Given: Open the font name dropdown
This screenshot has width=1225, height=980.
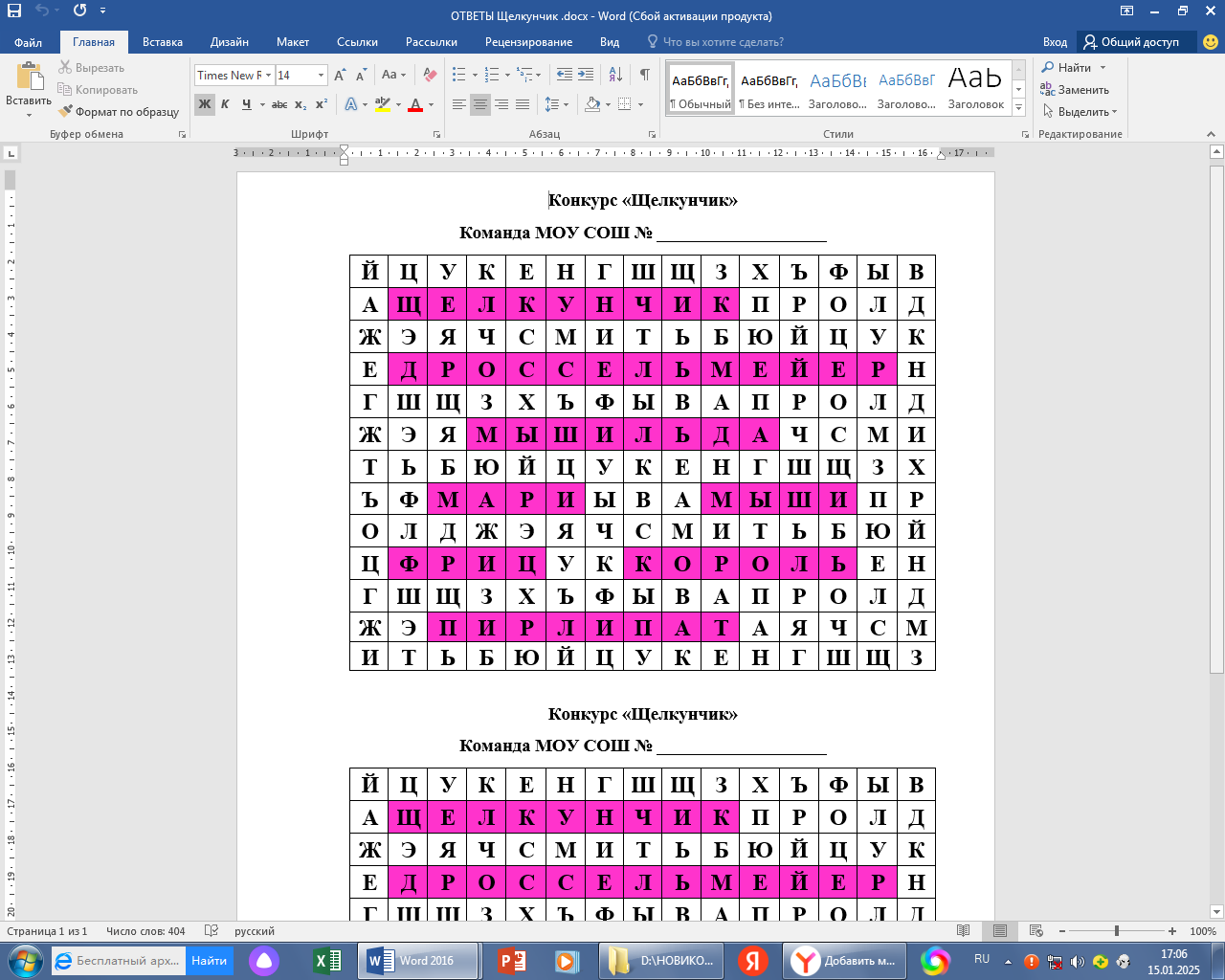Looking at the screenshot, I should [269, 75].
